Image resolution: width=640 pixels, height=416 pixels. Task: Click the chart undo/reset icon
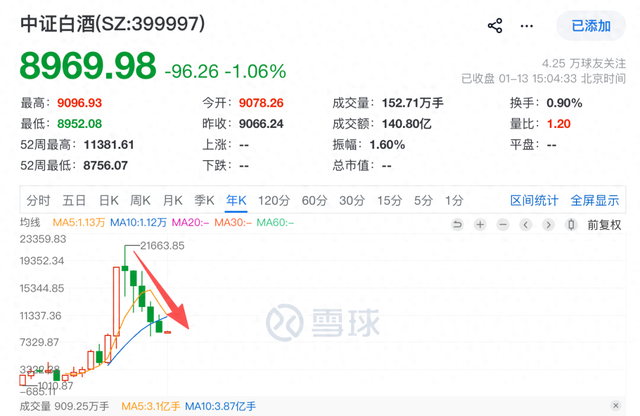(458, 225)
